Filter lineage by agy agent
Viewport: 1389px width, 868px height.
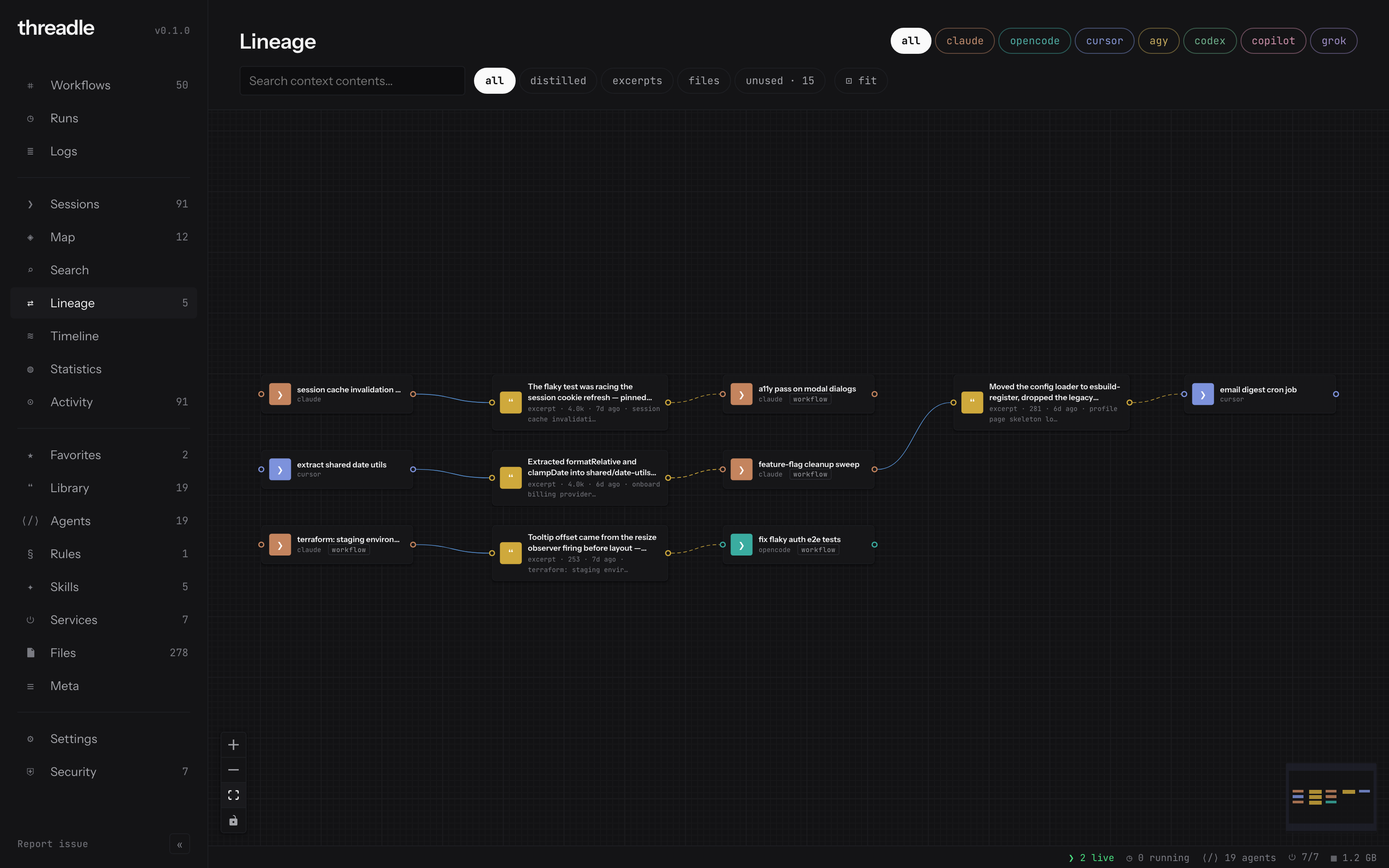(x=1158, y=41)
